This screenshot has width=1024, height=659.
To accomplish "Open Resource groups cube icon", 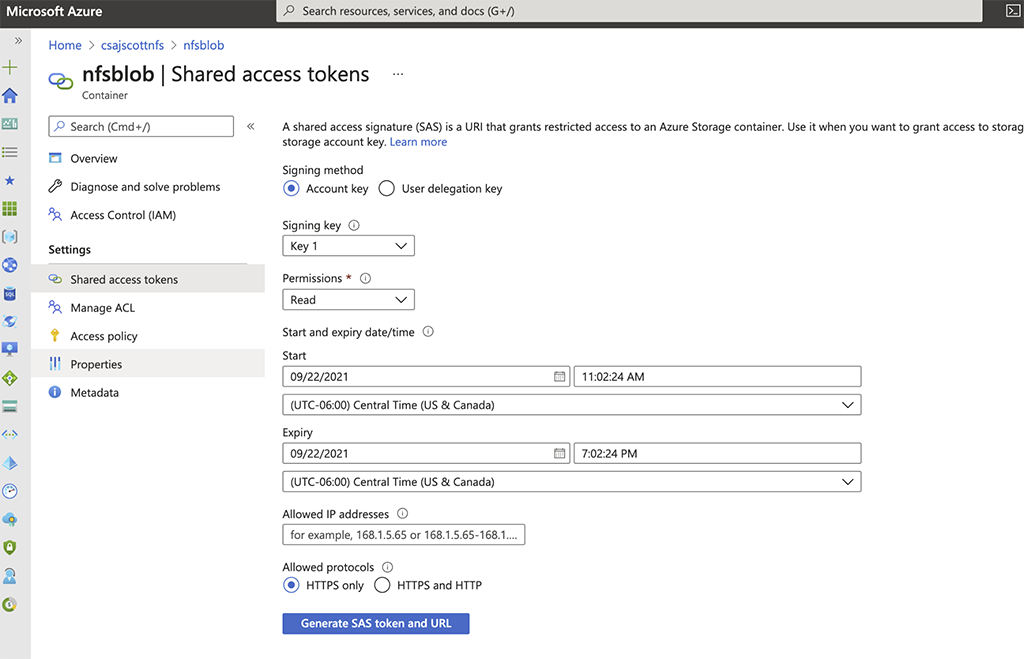I will coord(10,236).
